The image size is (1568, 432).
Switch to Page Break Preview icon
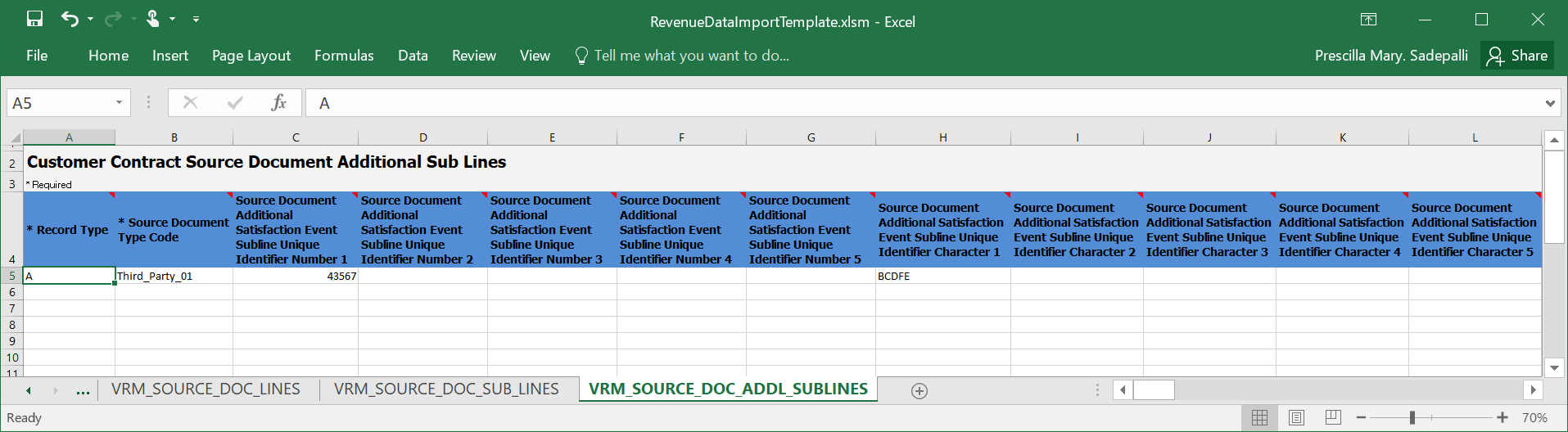tap(1333, 417)
